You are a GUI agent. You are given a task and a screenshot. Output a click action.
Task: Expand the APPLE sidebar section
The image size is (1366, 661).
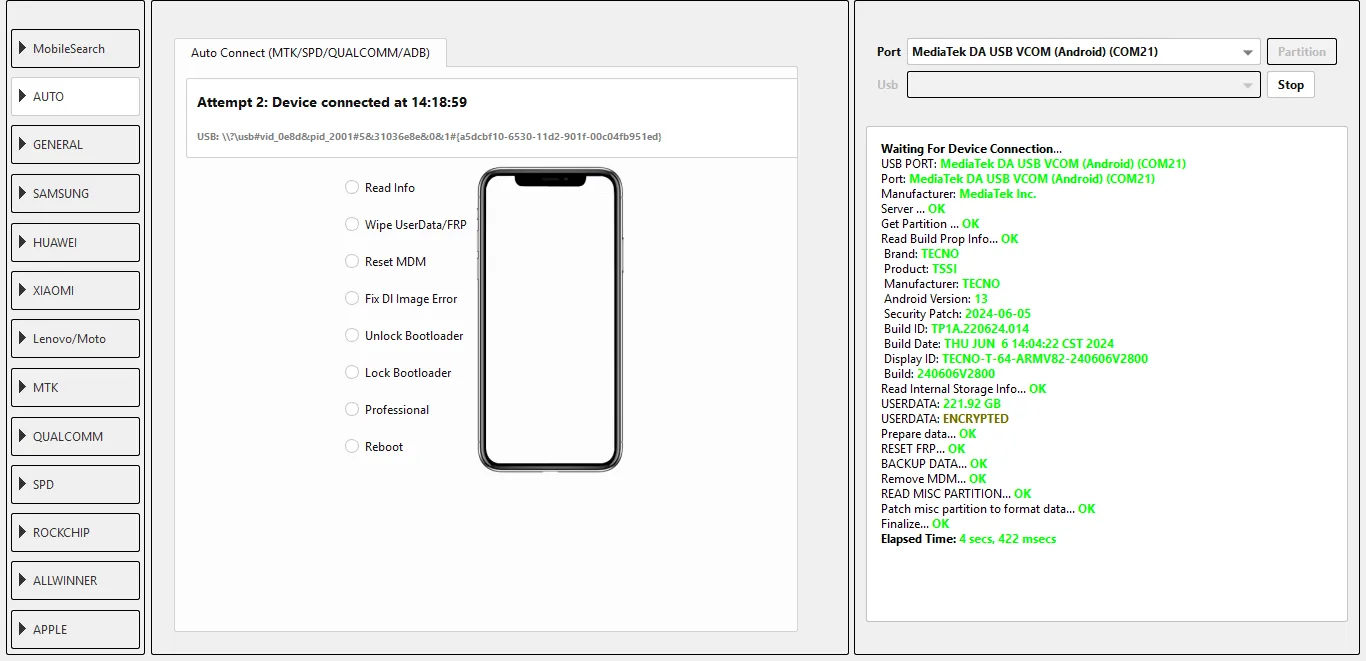coord(75,629)
